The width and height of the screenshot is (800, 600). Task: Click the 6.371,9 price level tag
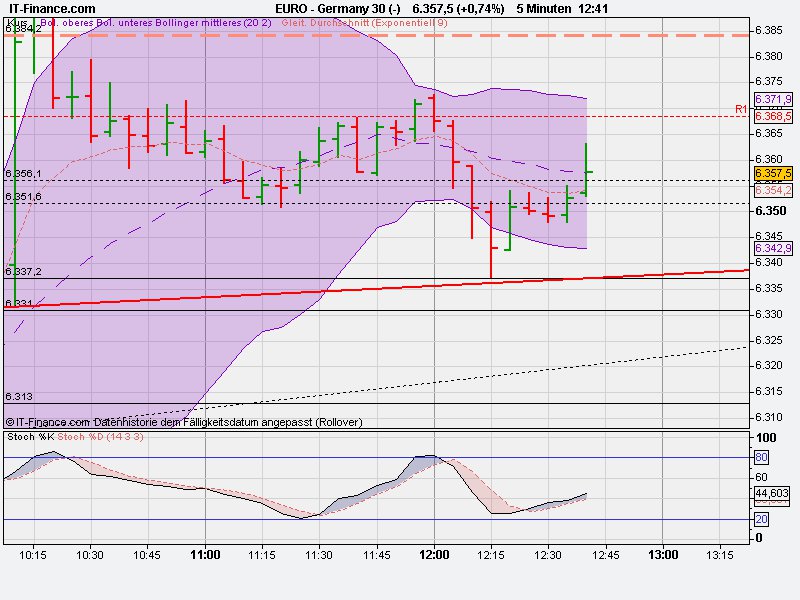pyautogui.click(x=771, y=100)
